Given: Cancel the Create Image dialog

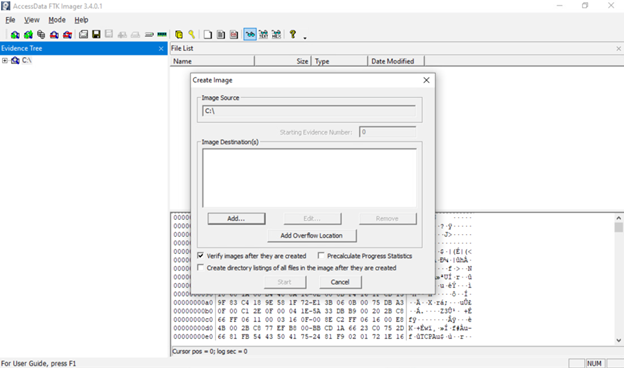Looking at the screenshot, I should pos(340,282).
